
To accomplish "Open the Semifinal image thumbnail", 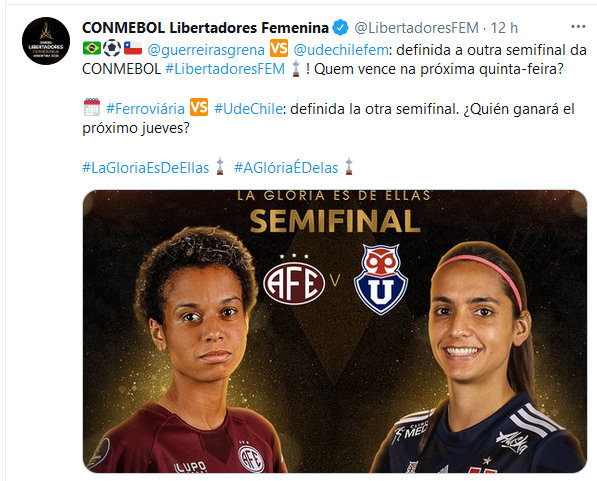I will (x=335, y=331).
